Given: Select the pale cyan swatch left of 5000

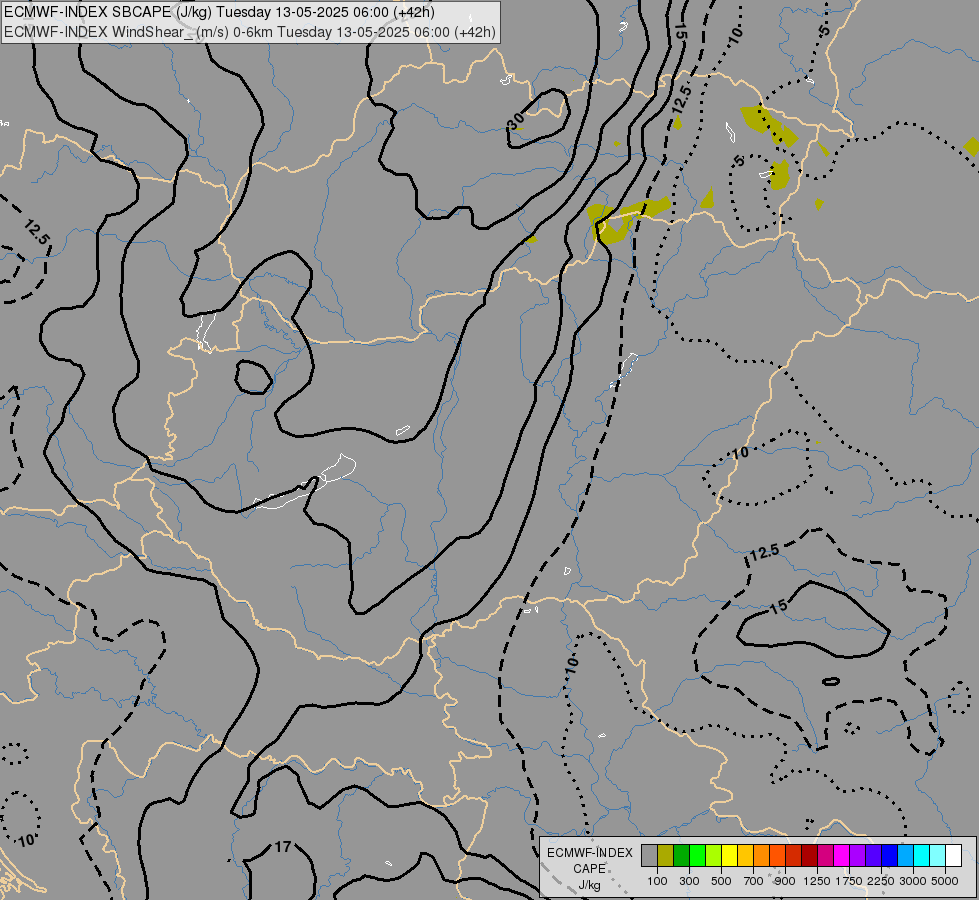Looking at the screenshot, I should [x=938, y=855].
